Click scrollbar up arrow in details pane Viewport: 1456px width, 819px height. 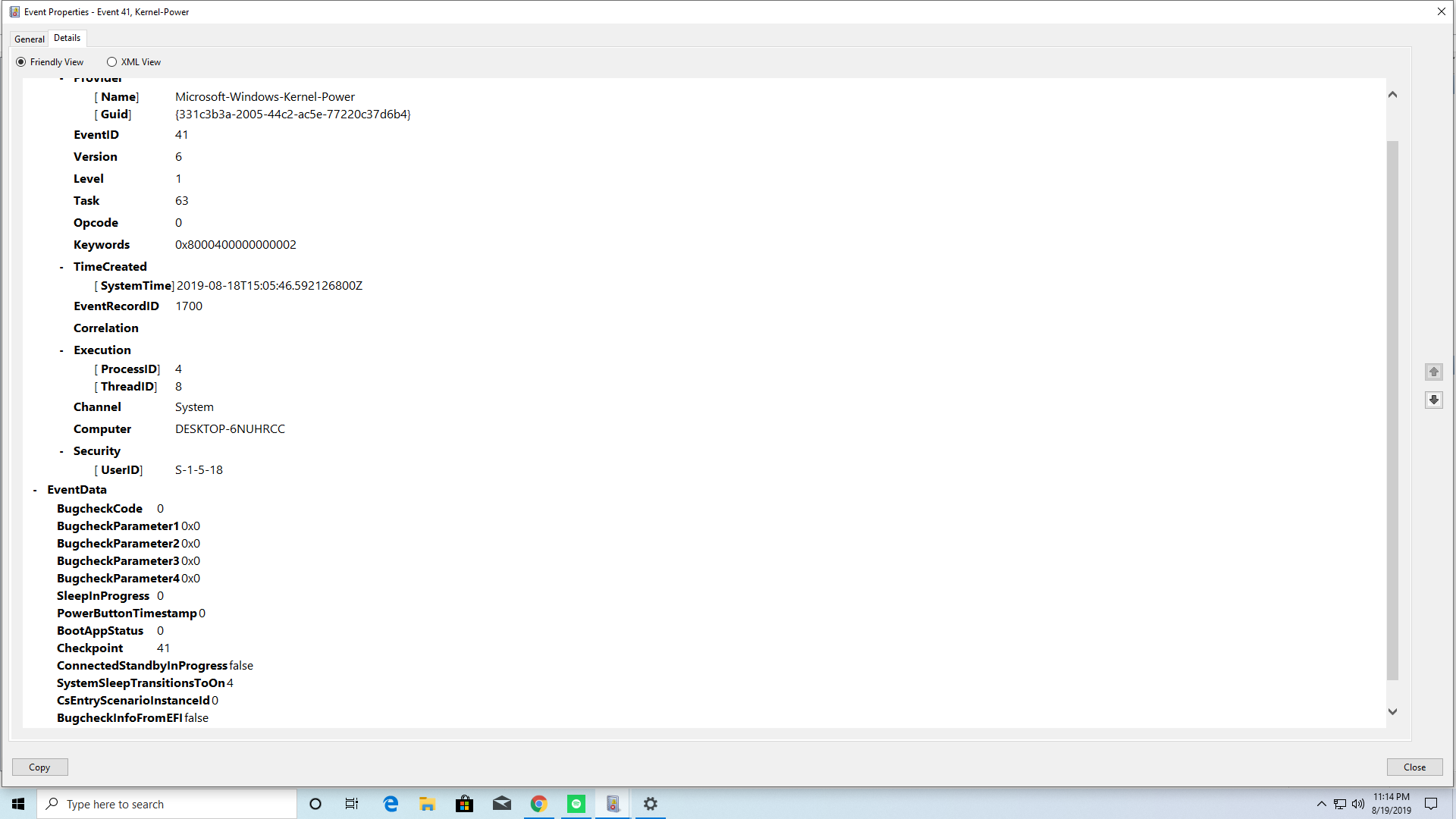click(1392, 95)
